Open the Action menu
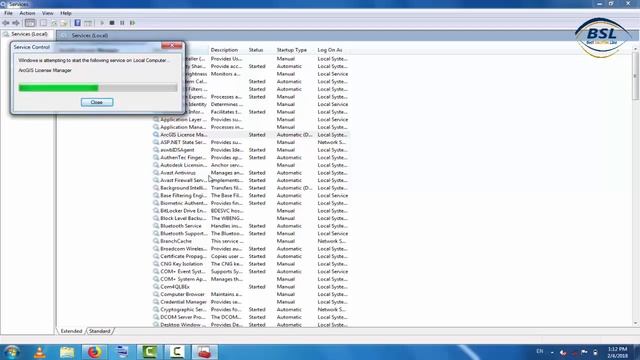The width and height of the screenshot is (640, 360). pos(27,13)
